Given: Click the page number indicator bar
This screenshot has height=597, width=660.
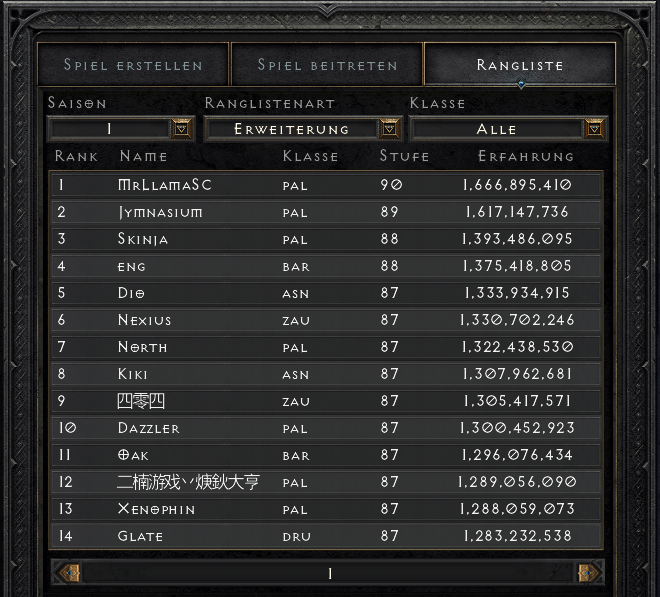Looking at the screenshot, I should pyautogui.click(x=329, y=573).
